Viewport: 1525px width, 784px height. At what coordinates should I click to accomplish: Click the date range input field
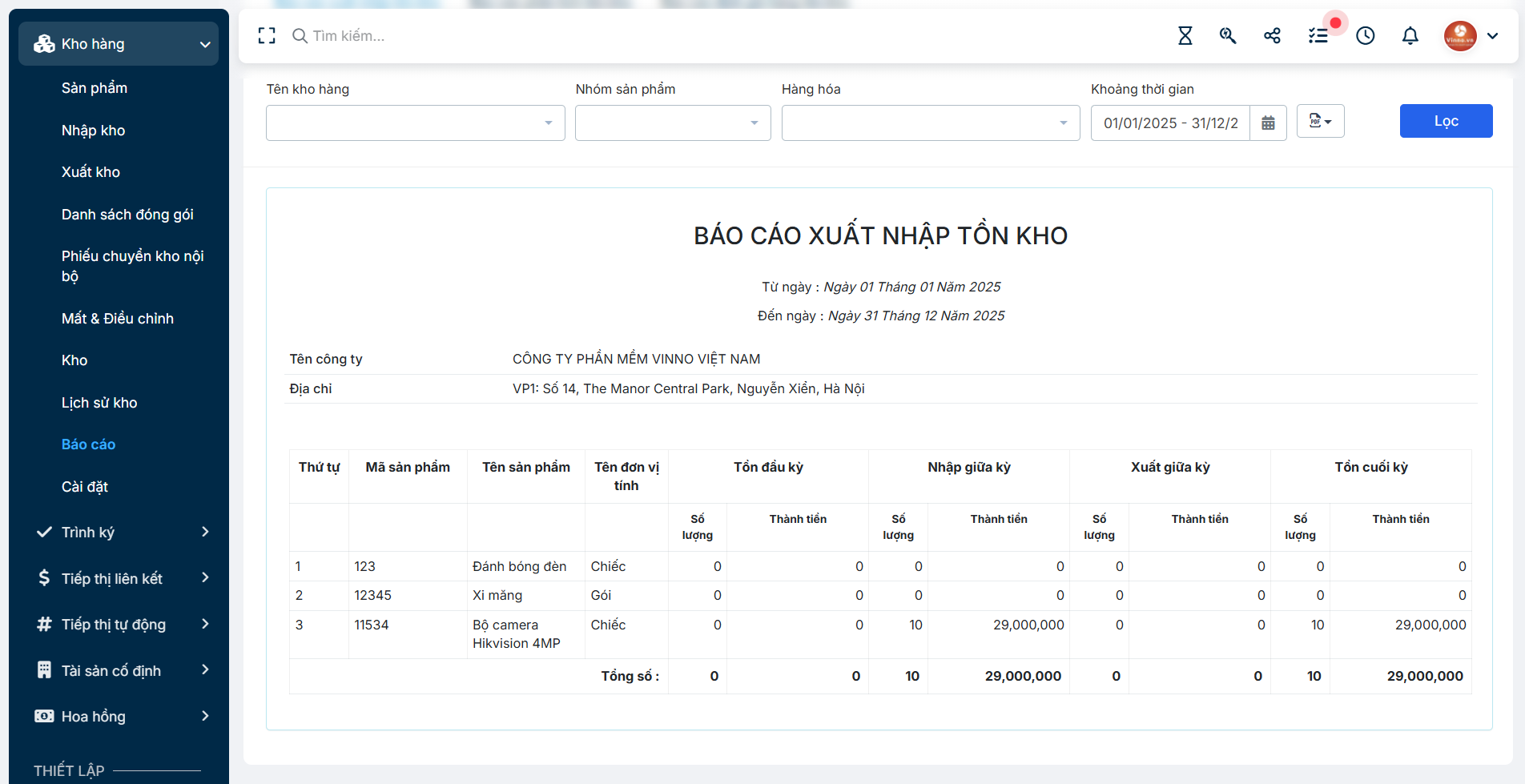[x=1170, y=123]
